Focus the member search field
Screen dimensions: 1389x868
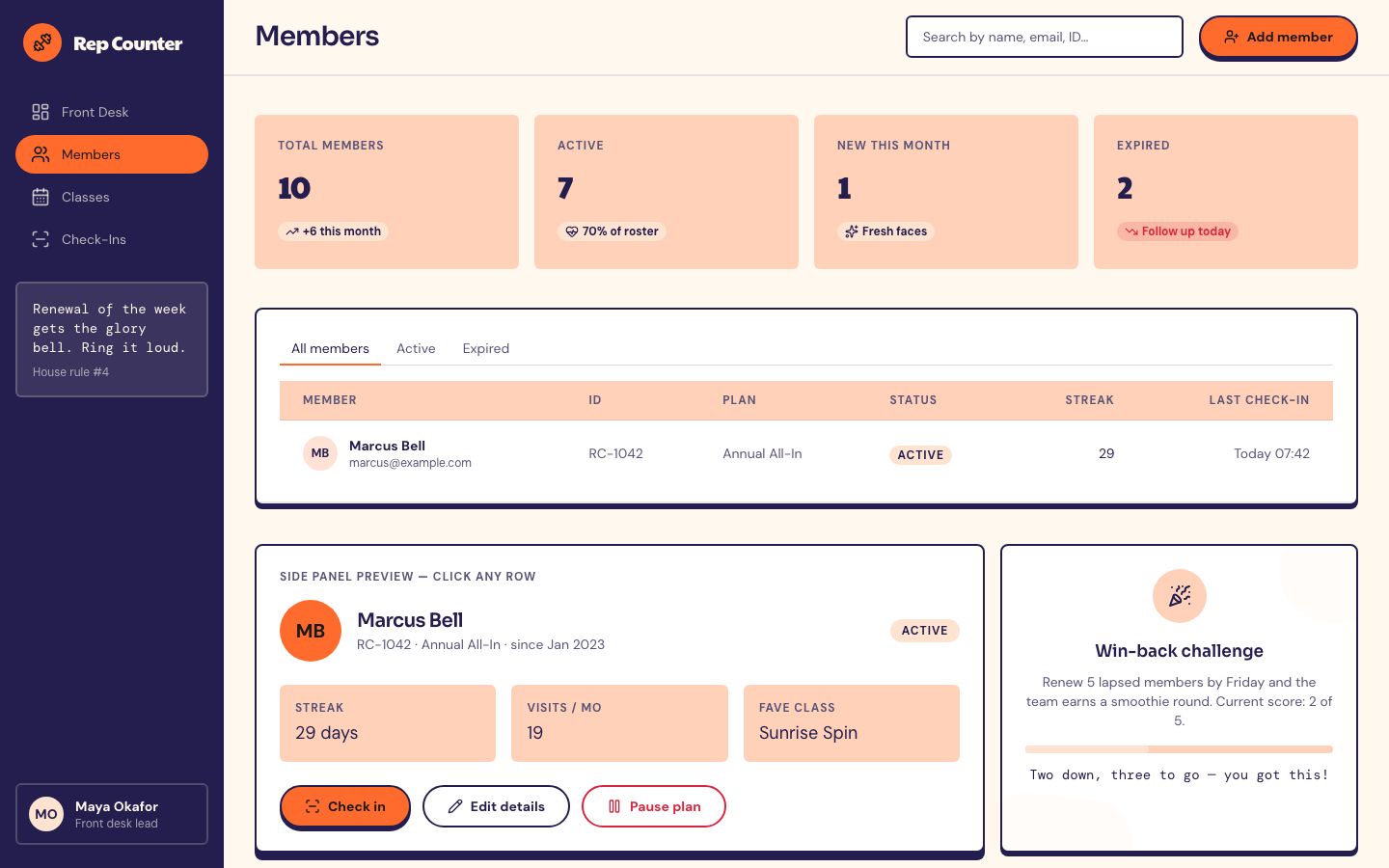coord(1045,37)
